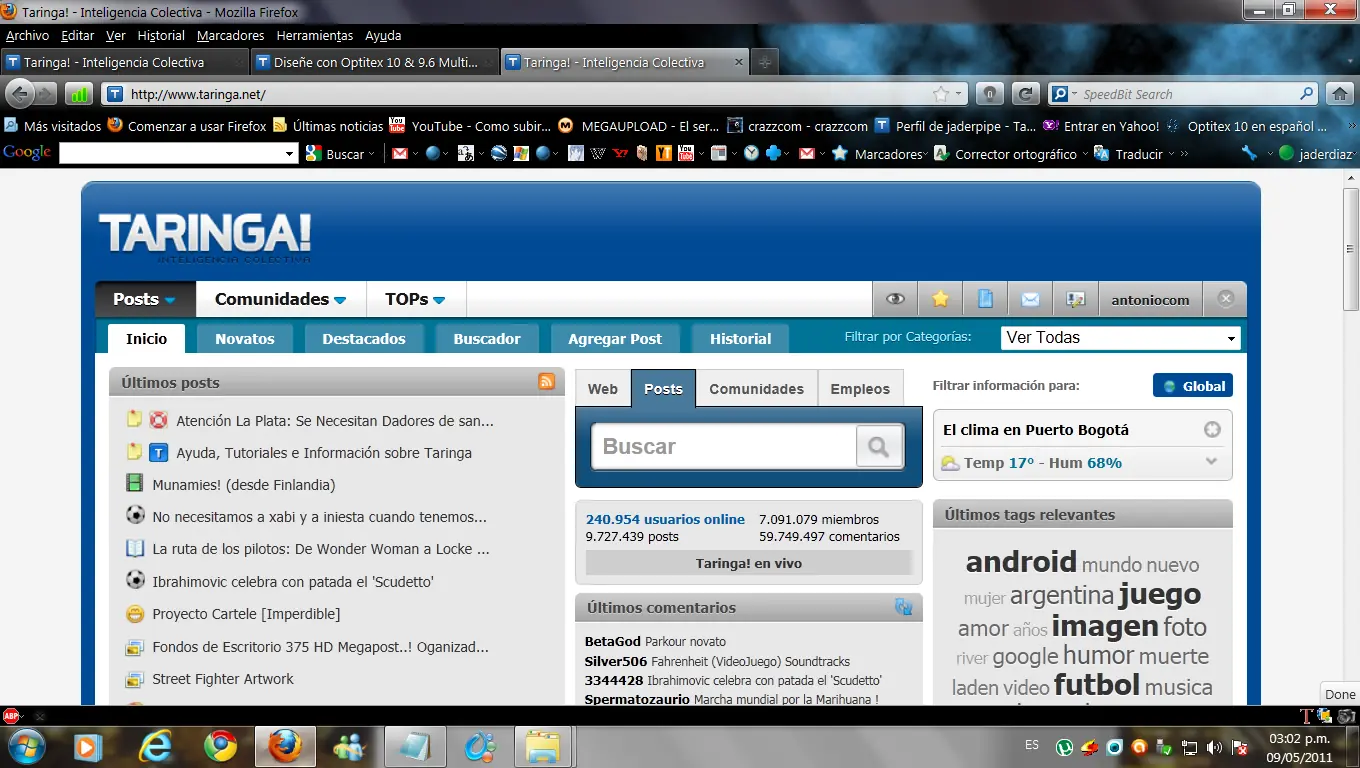The height and width of the screenshot is (768, 1360).
Task: Go to Firefox home page
Action: click(x=1340, y=94)
